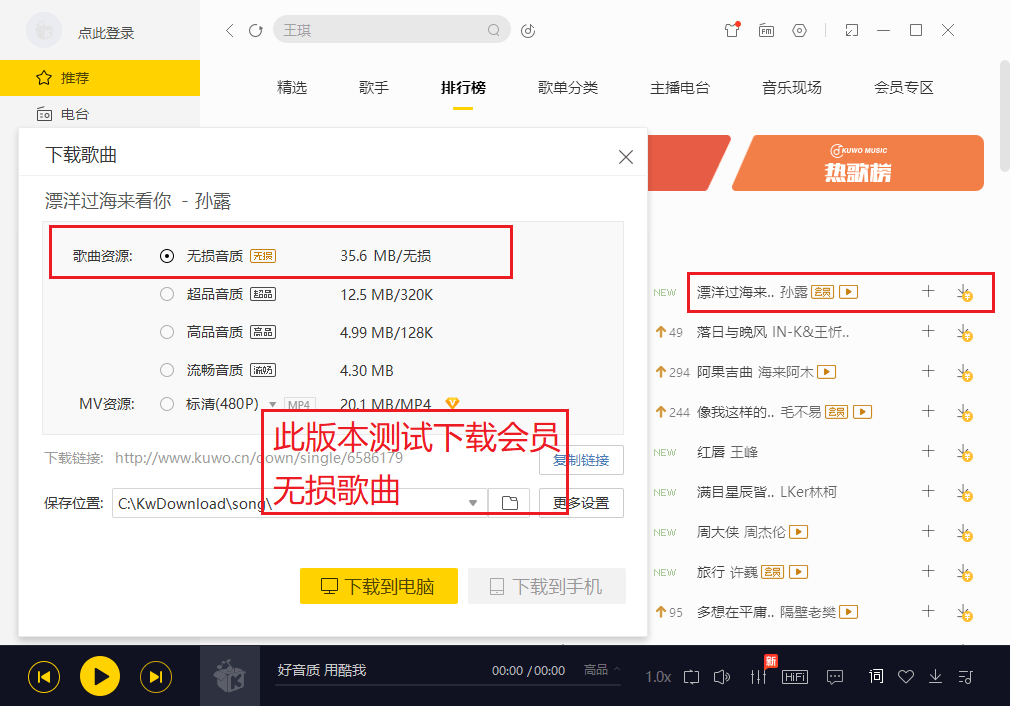Play MV icon for 旅行 许巍
The width and height of the screenshot is (1010, 706).
point(799,571)
